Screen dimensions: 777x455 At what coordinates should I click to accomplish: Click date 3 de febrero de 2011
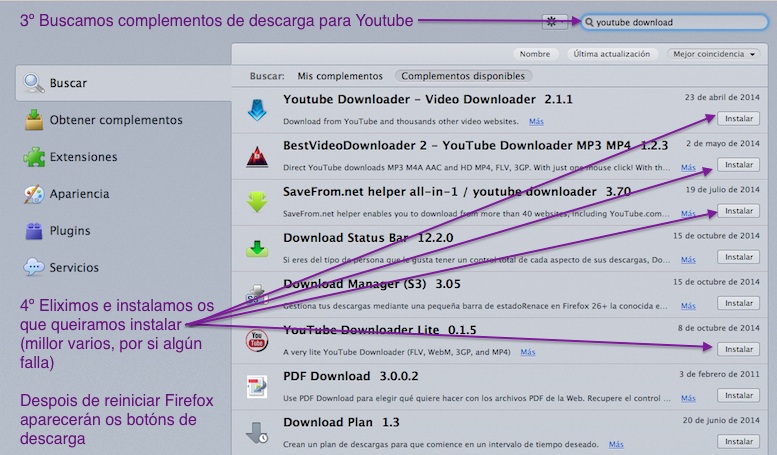(719, 374)
